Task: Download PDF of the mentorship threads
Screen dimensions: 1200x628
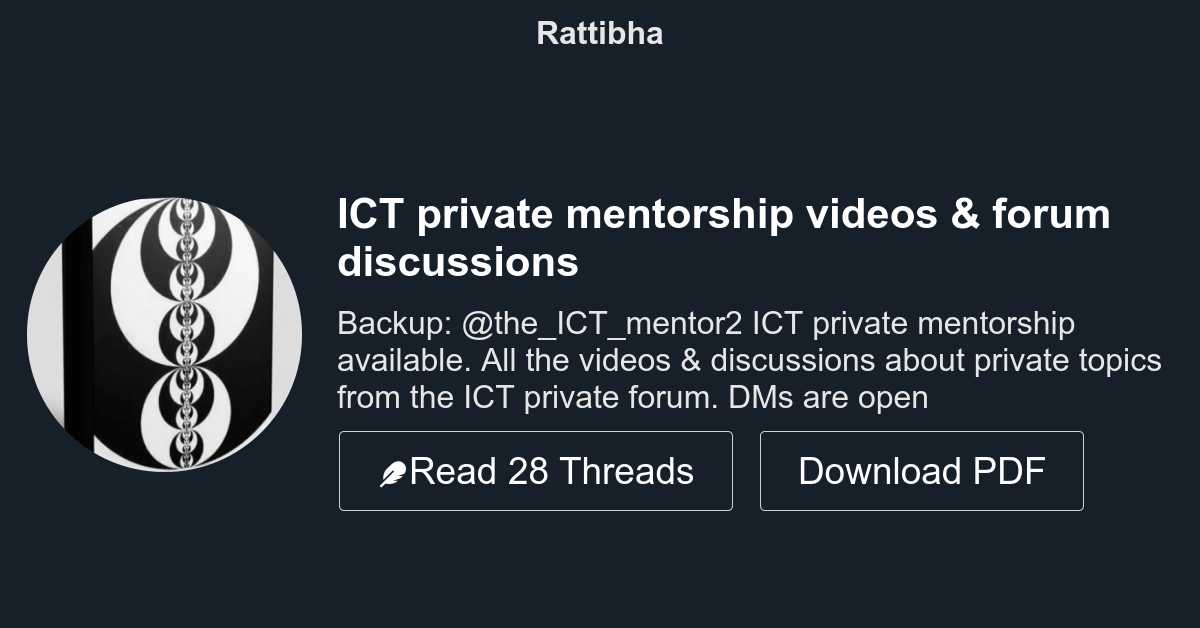Action: point(921,470)
